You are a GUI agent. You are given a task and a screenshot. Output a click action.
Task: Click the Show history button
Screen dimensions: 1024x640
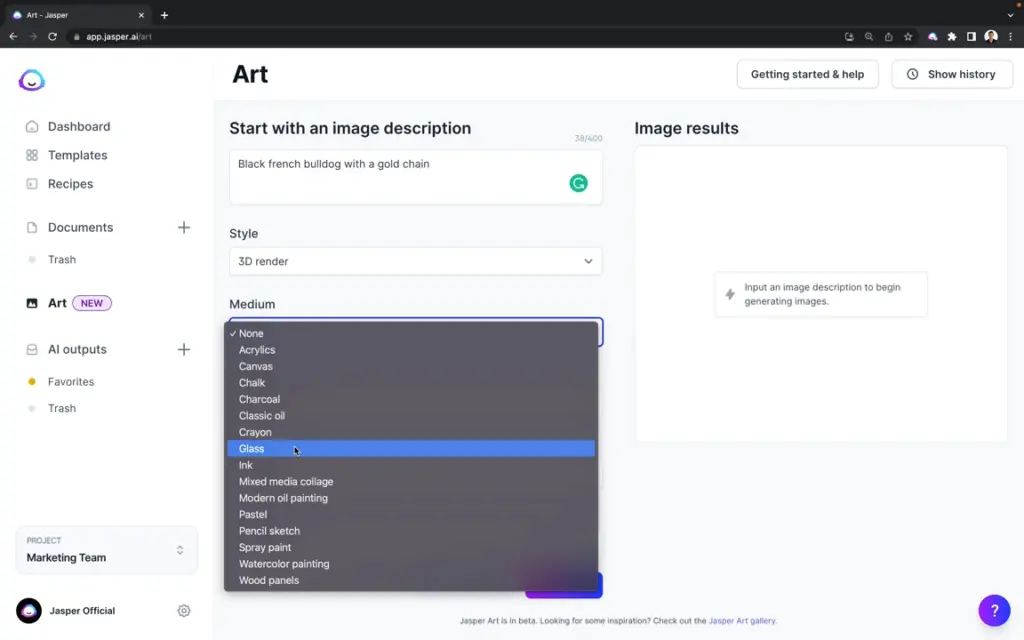point(952,74)
